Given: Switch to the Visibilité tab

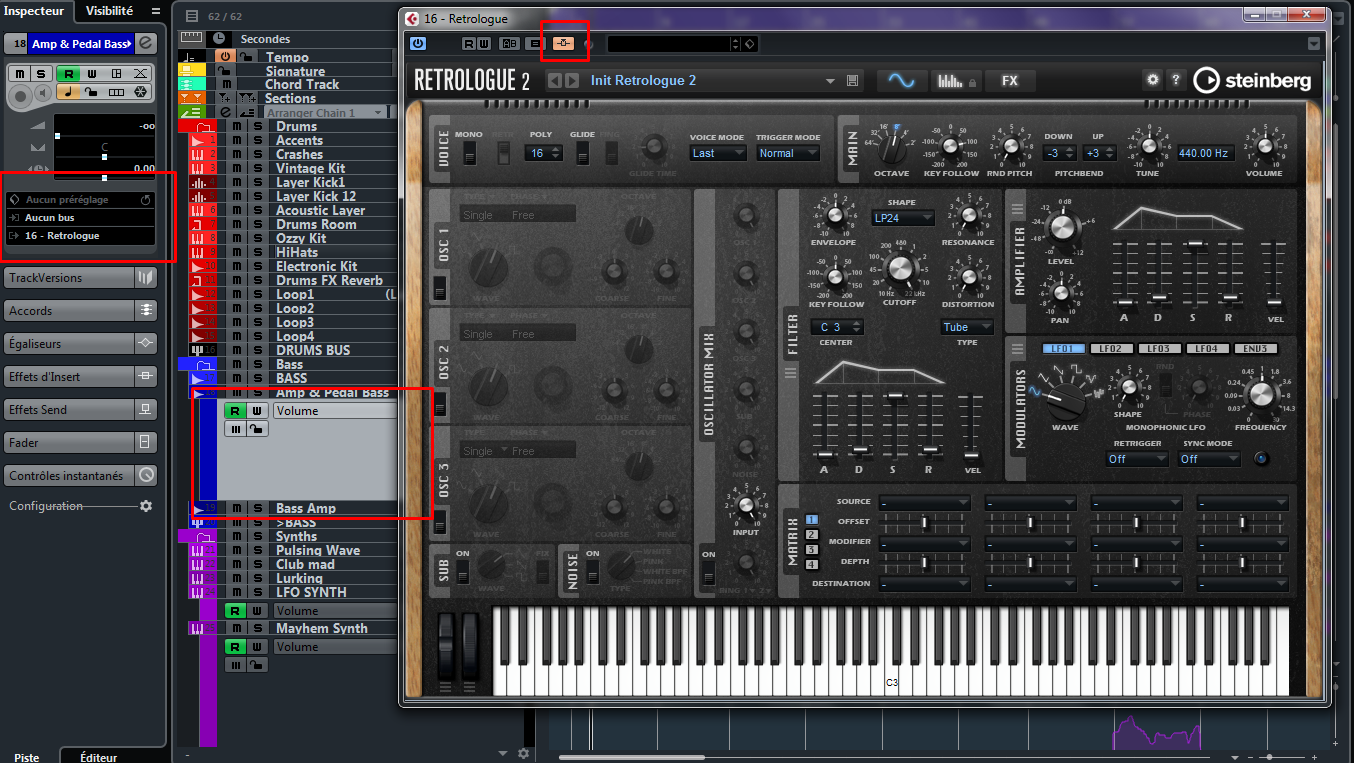Looking at the screenshot, I should coord(109,11).
